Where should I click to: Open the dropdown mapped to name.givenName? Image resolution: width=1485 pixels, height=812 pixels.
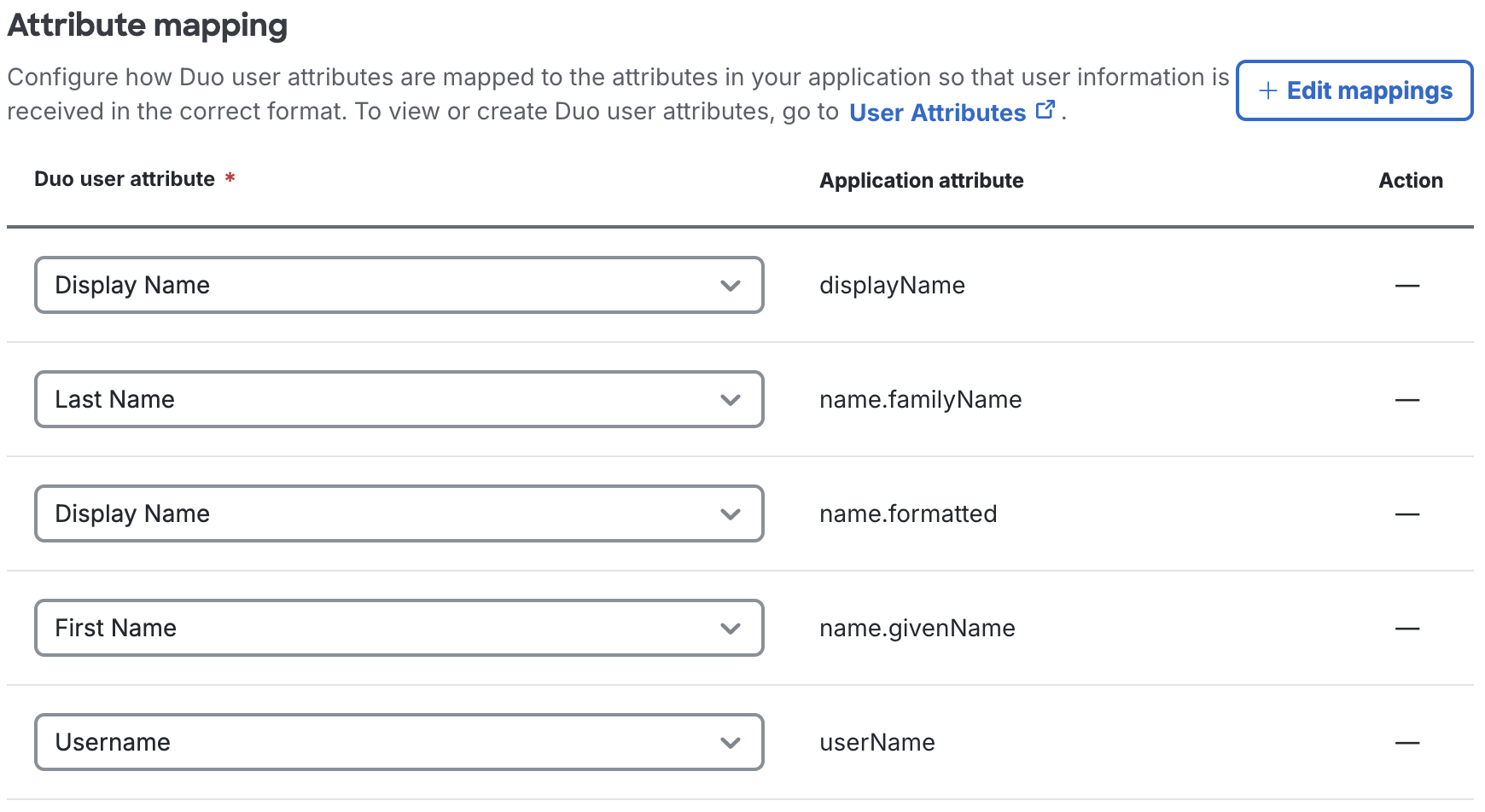(398, 629)
